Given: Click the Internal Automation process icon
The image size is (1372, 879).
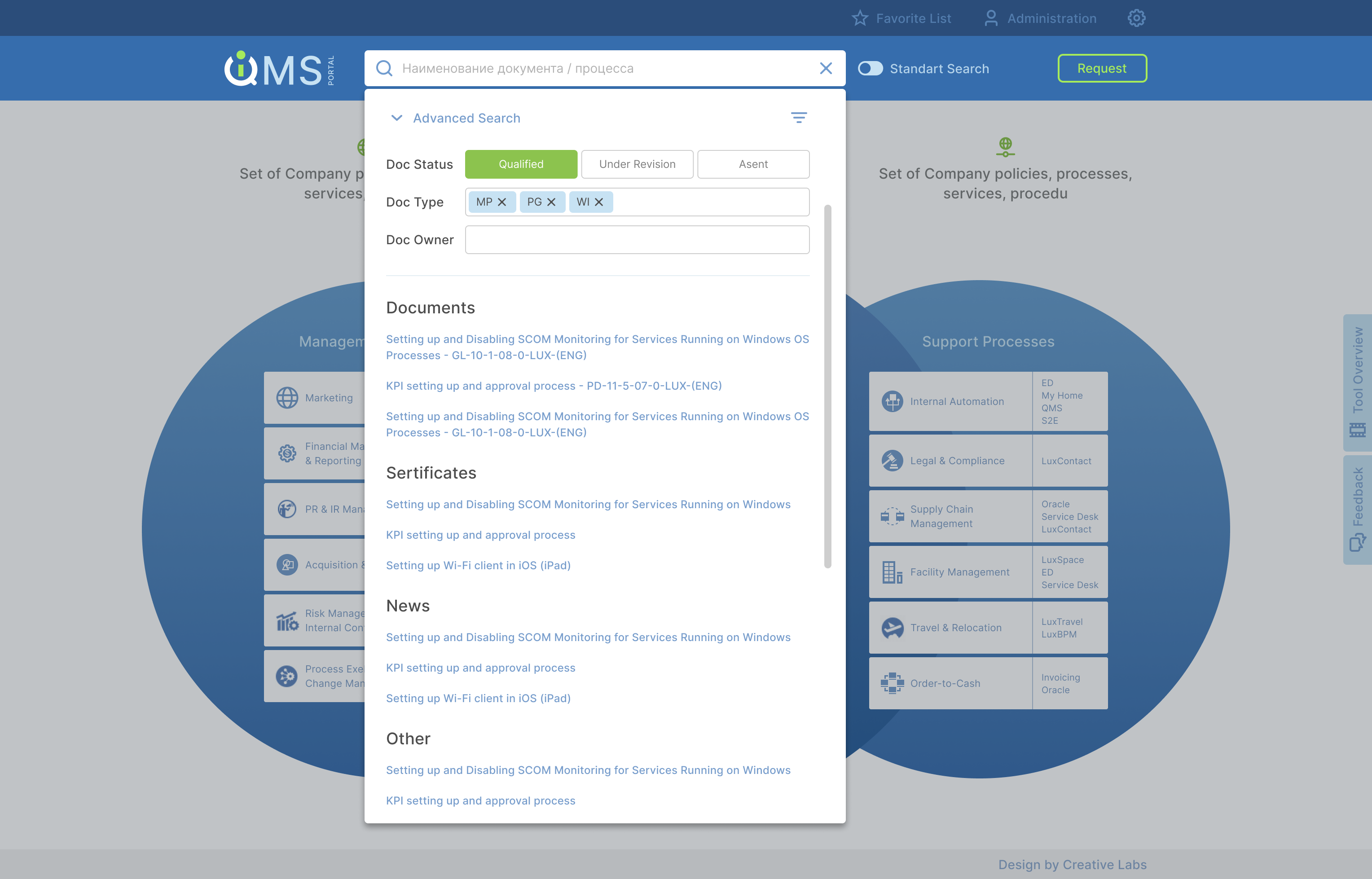Looking at the screenshot, I should coord(892,401).
